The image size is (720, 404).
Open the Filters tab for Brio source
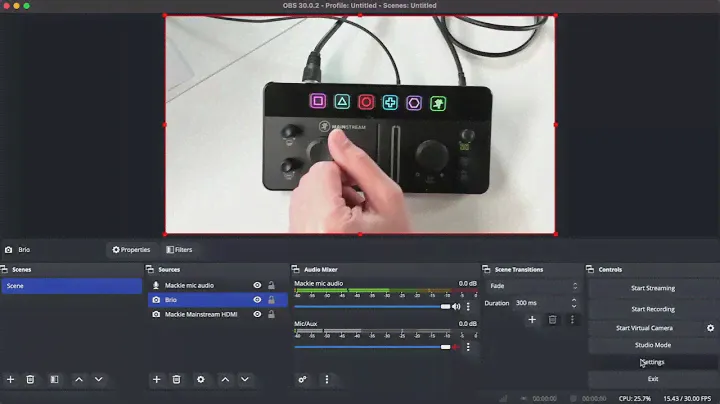179,250
